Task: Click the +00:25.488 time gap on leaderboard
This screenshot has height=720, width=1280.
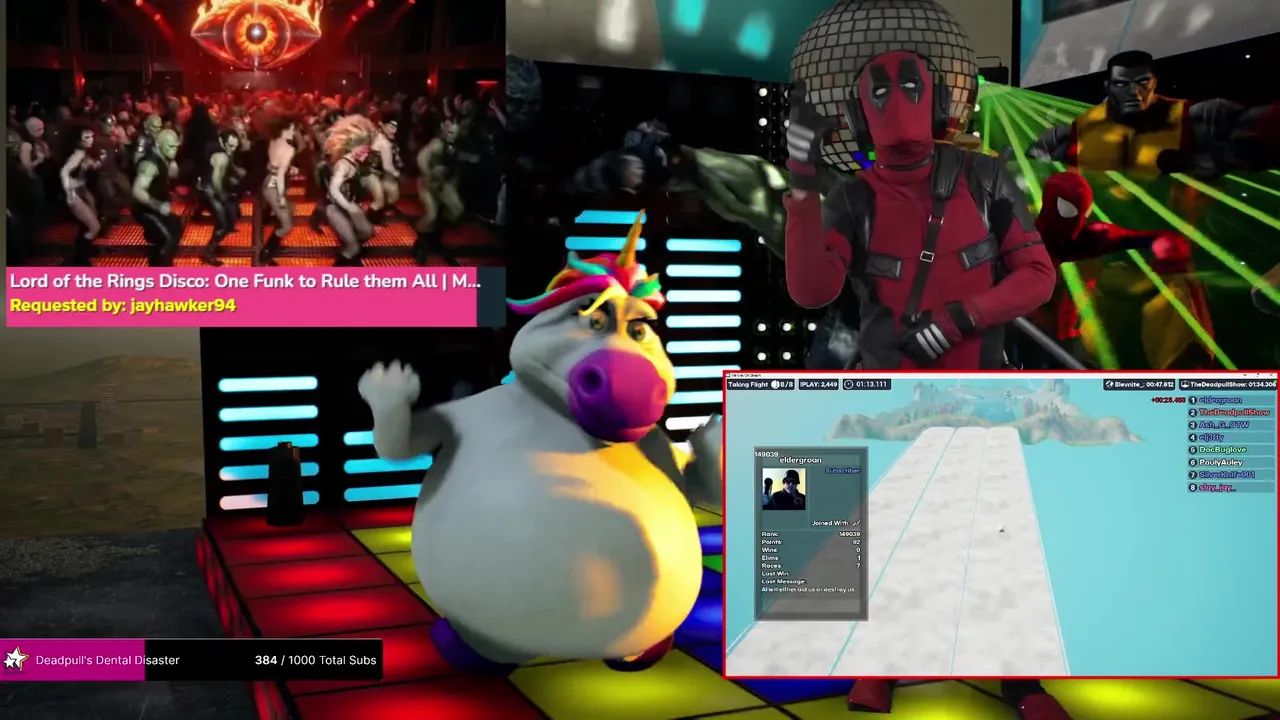Action: 1167,400
